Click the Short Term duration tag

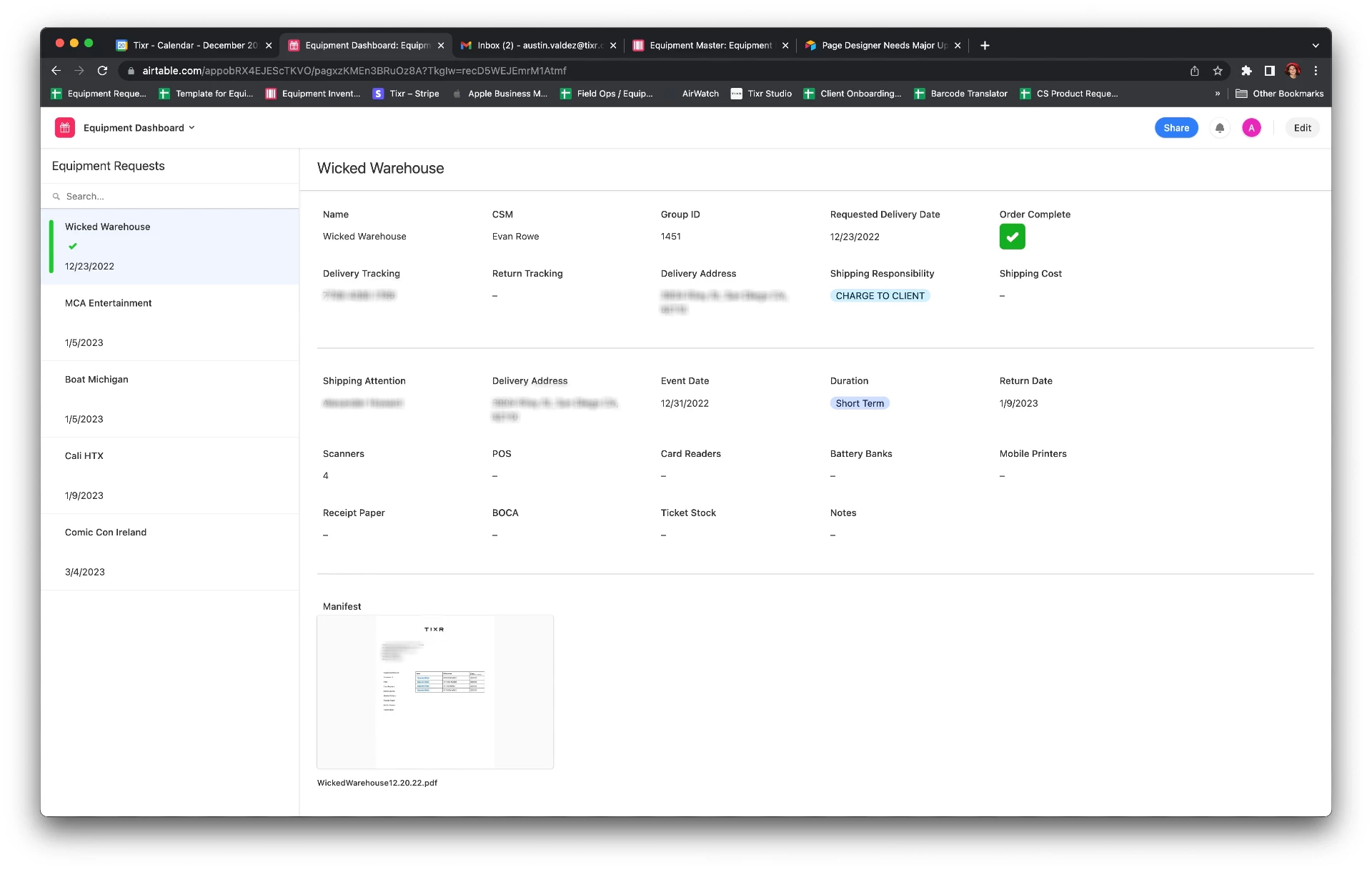pyautogui.click(x=860, y=403)
